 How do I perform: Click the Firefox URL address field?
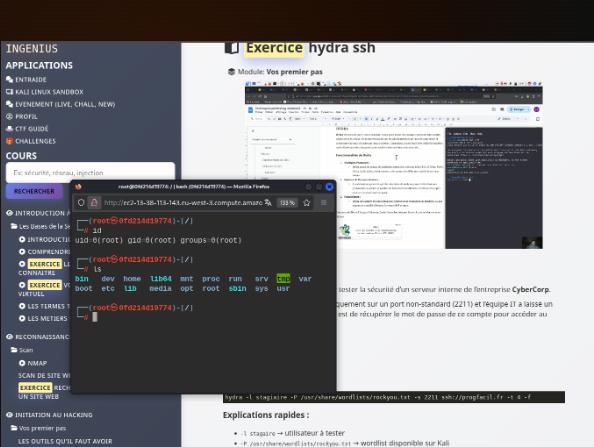[183, 203]
